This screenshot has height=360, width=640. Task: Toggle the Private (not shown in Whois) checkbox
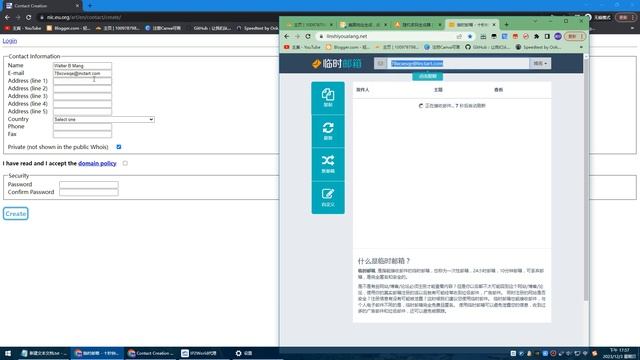point(119,147)
